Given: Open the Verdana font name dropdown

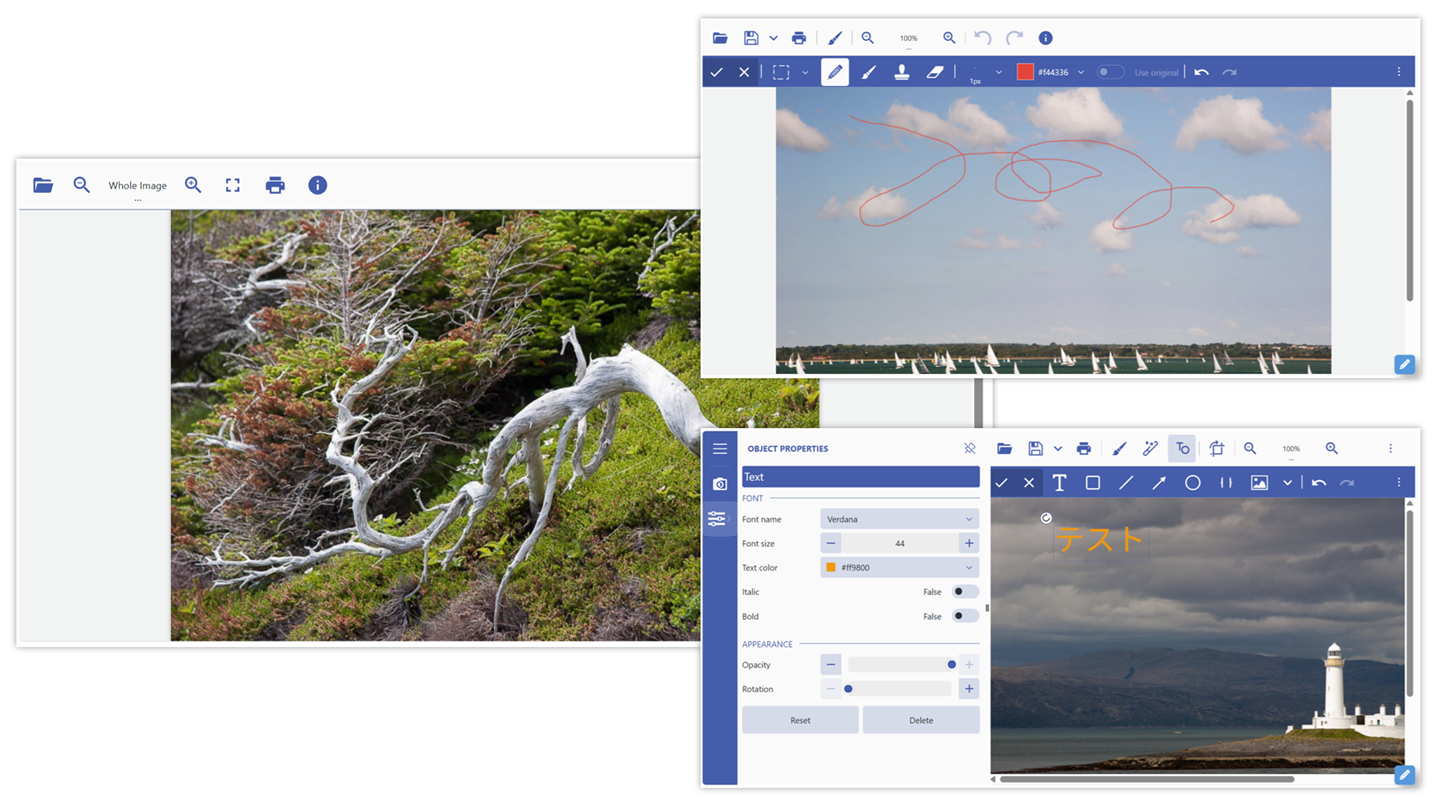Looking at the screenshot, I should point(897,518).
